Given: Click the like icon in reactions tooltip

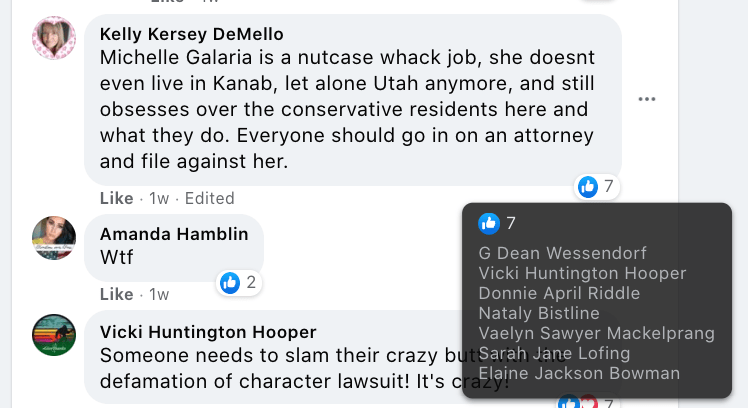Looking at the screenshot, I should [x=489, y=223].
